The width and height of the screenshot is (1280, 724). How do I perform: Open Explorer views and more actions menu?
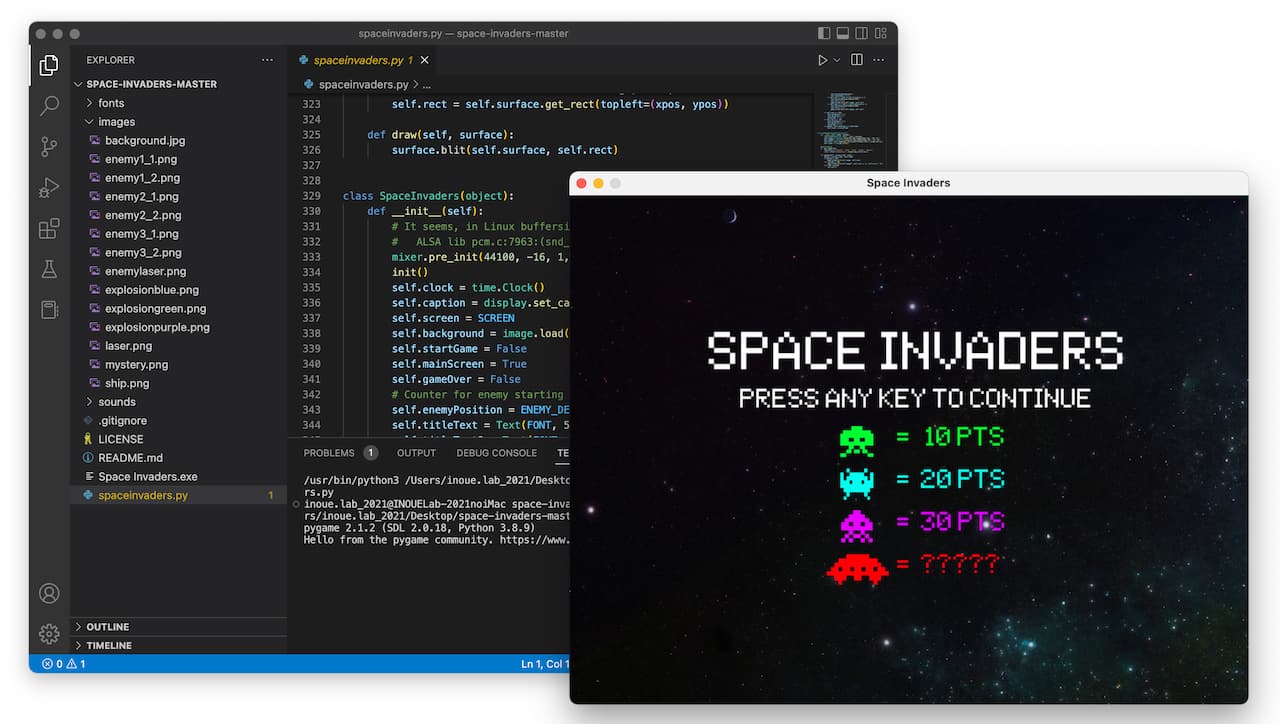267,60
